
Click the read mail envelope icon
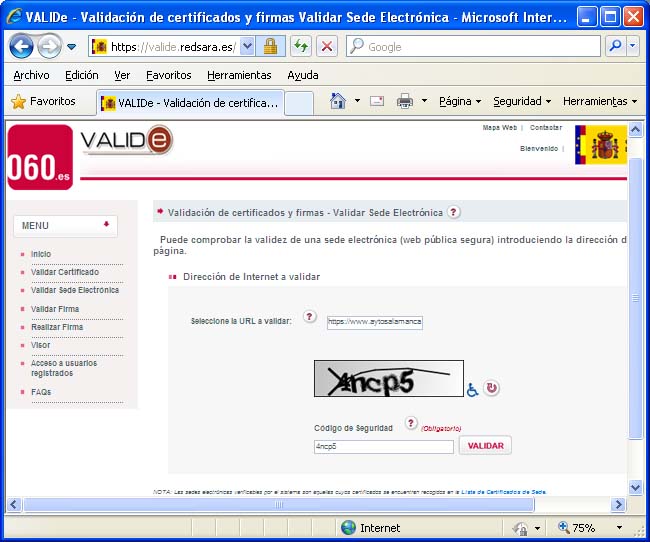coord(377,101)
